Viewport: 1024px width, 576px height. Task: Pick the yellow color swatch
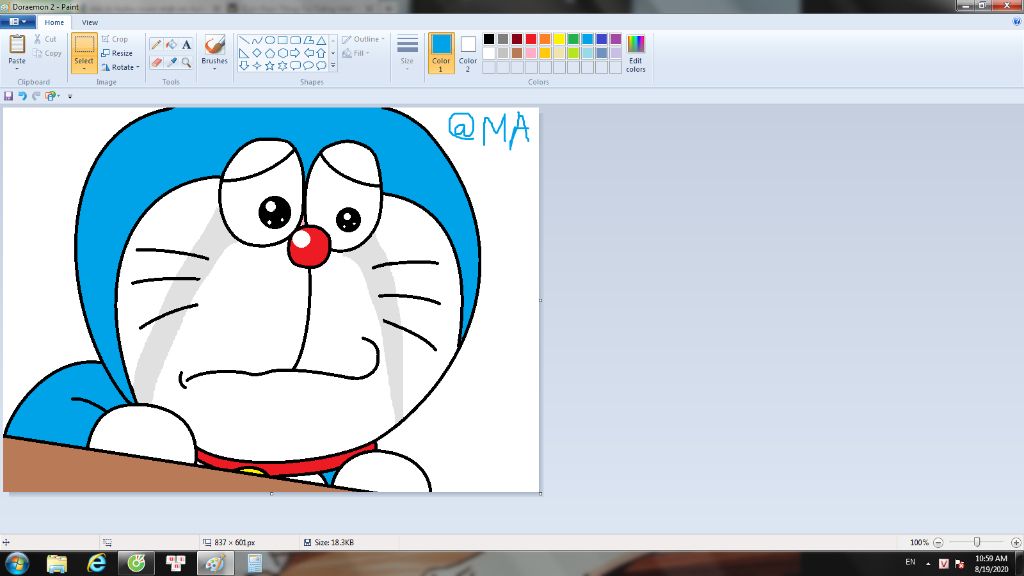[559, 39]
